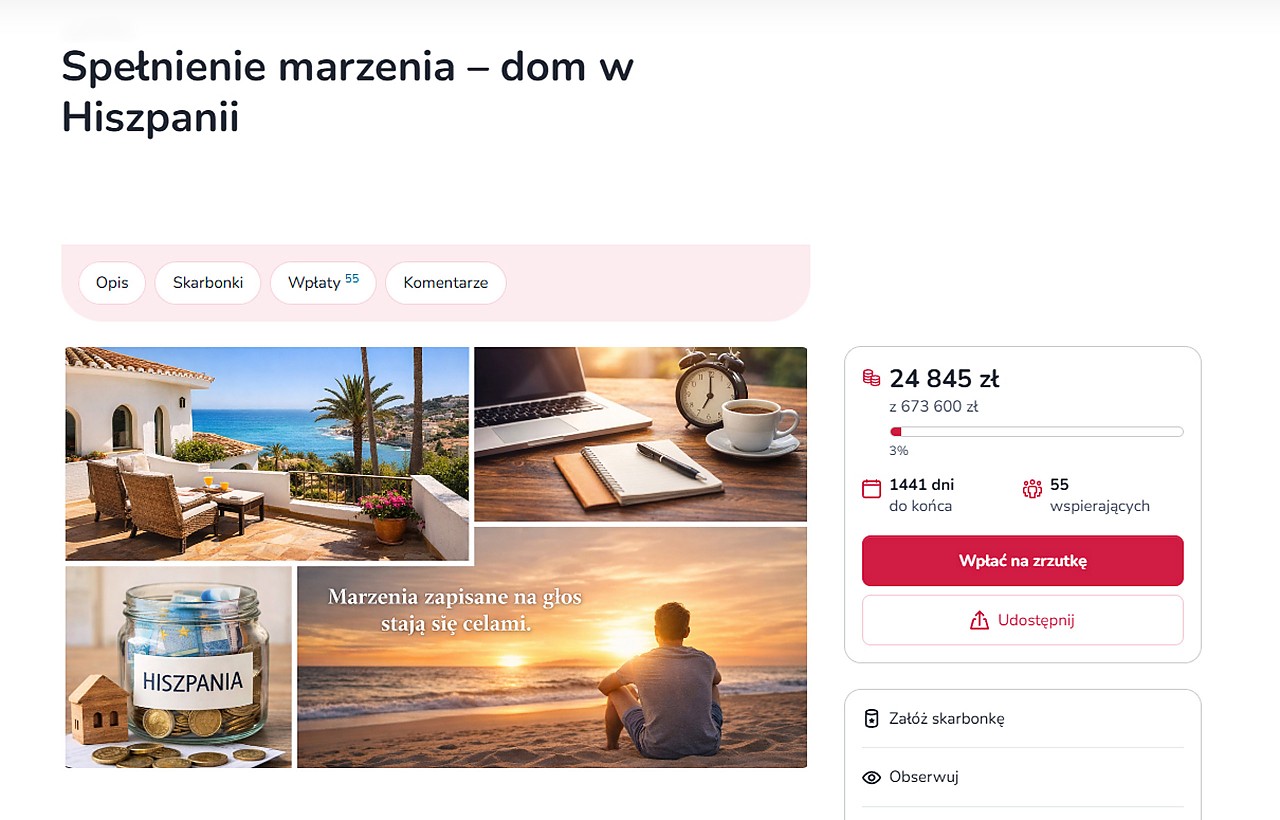Click the eye icon next to Obserwuj
Screen dimensions: 1280x820
point(871,777)
